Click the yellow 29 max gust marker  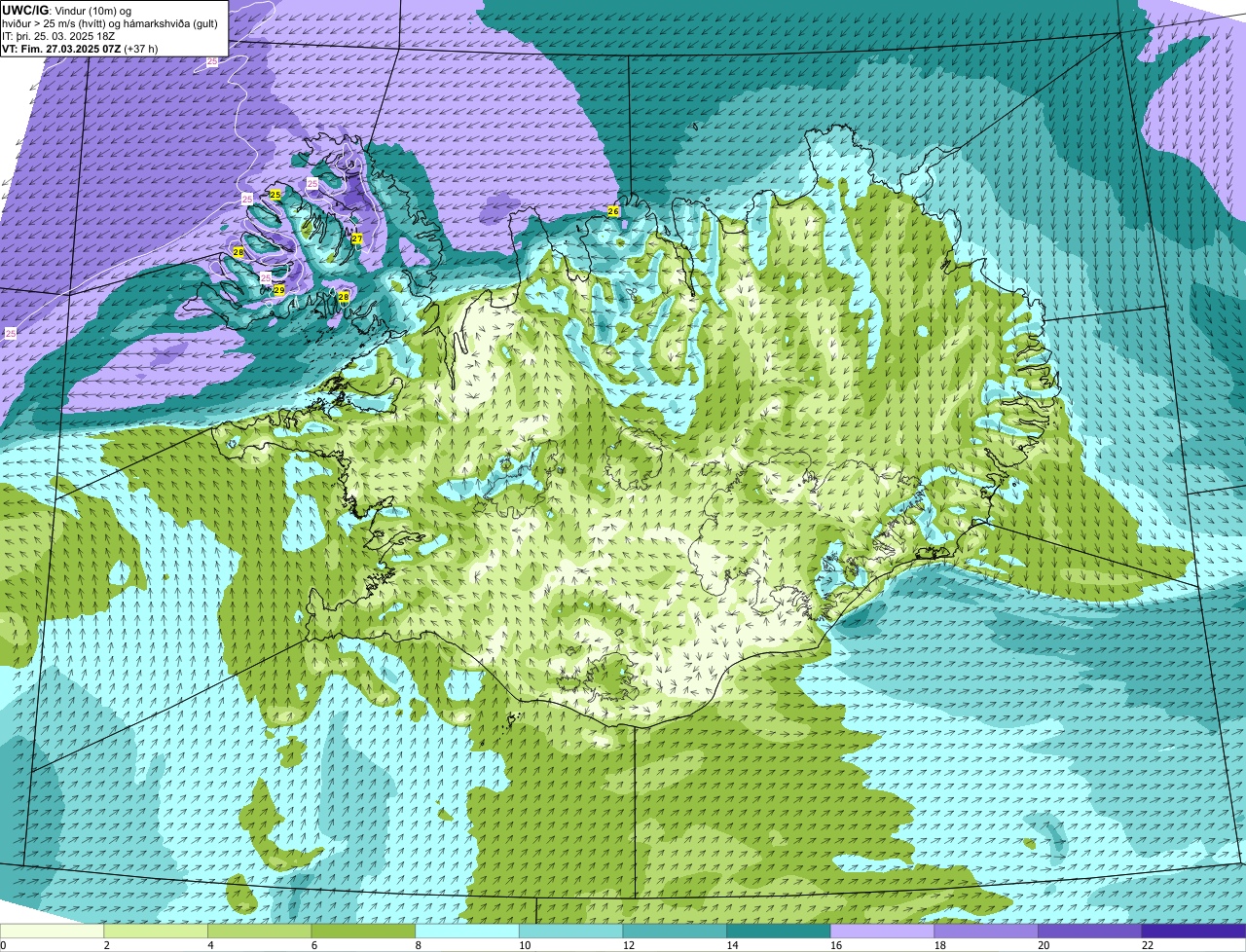[279, 290]
